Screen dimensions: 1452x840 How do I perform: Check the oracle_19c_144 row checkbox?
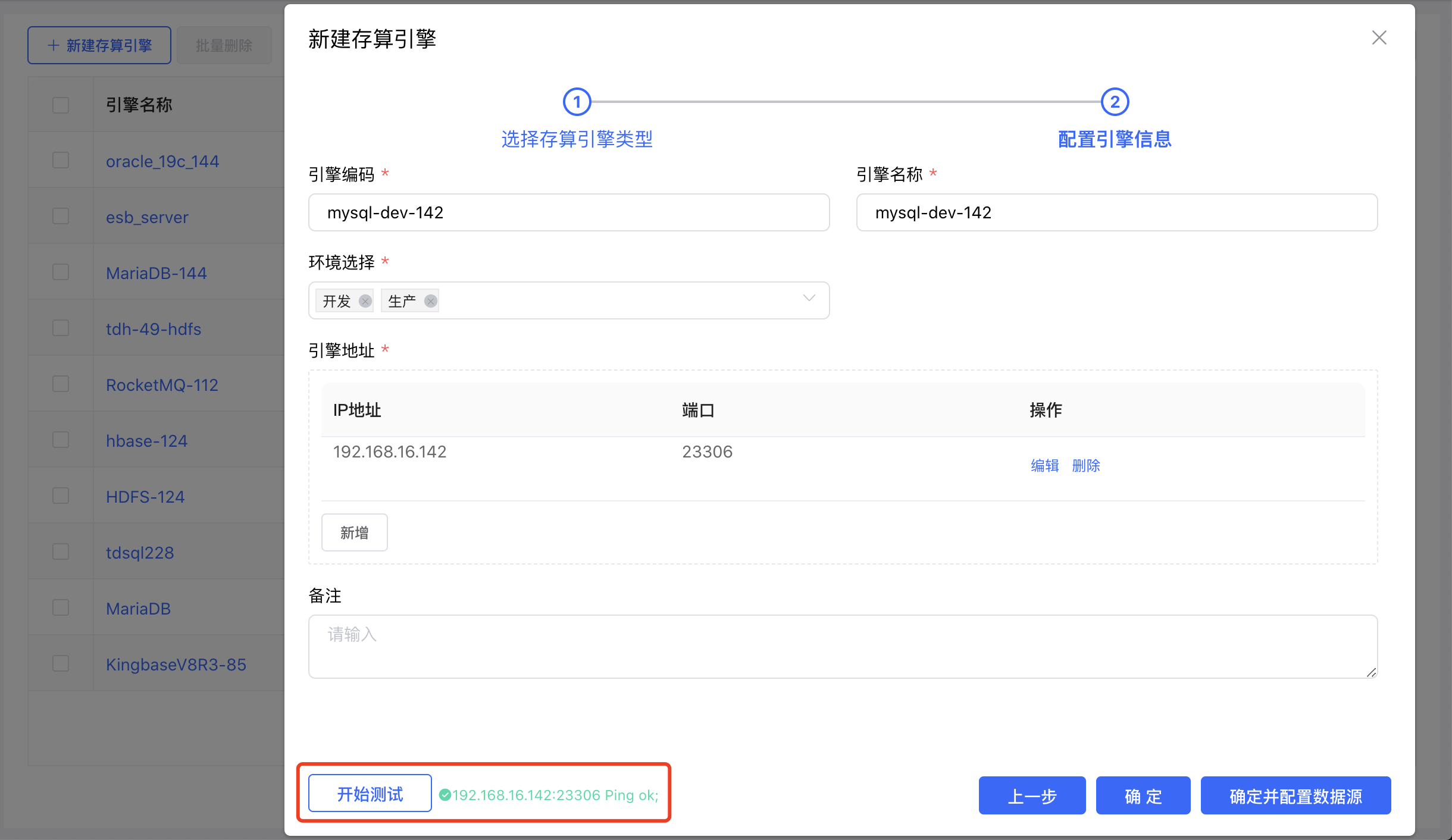click(x=60, y=159)
